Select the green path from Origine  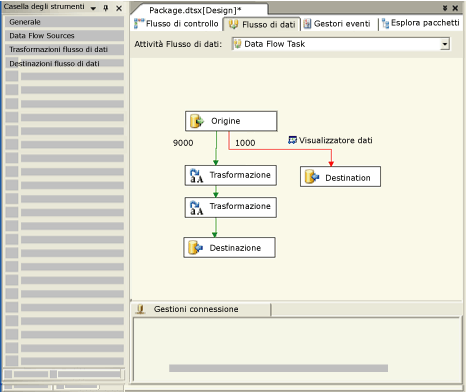216,148
